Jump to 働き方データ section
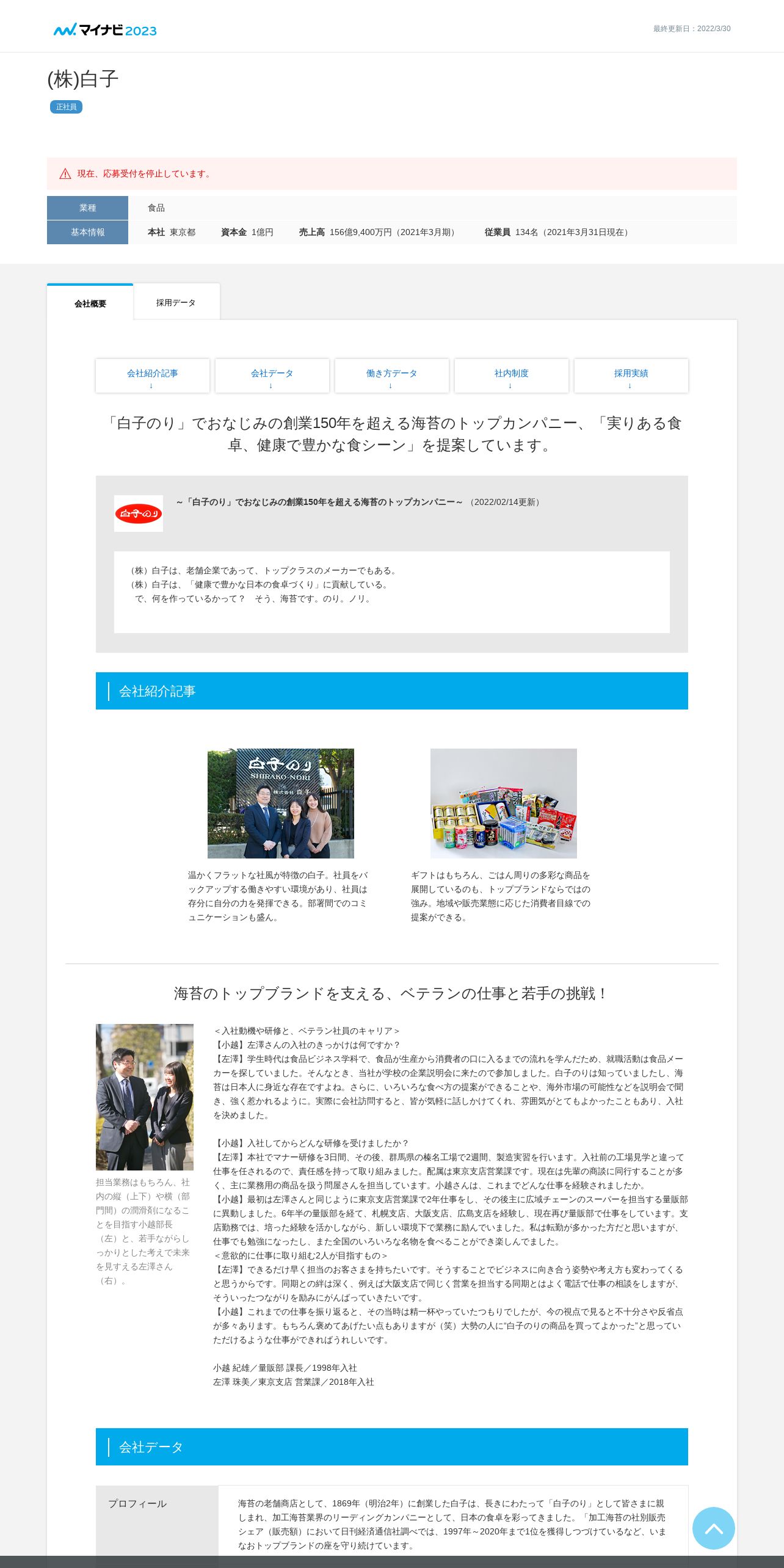The height and width of the screenshot is (1568, 784). (x=392, y=376)
